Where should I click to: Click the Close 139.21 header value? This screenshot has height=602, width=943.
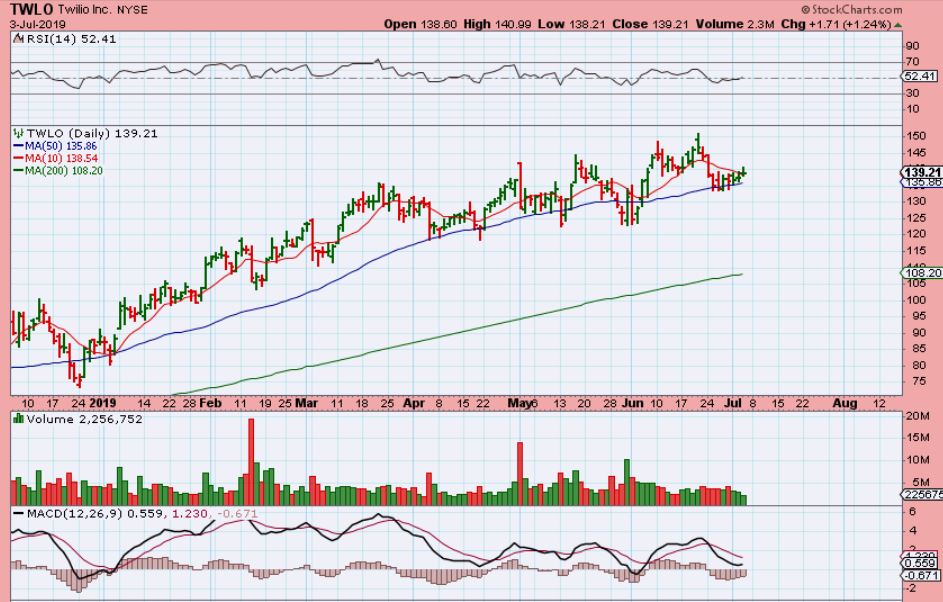tap(650, 25)
